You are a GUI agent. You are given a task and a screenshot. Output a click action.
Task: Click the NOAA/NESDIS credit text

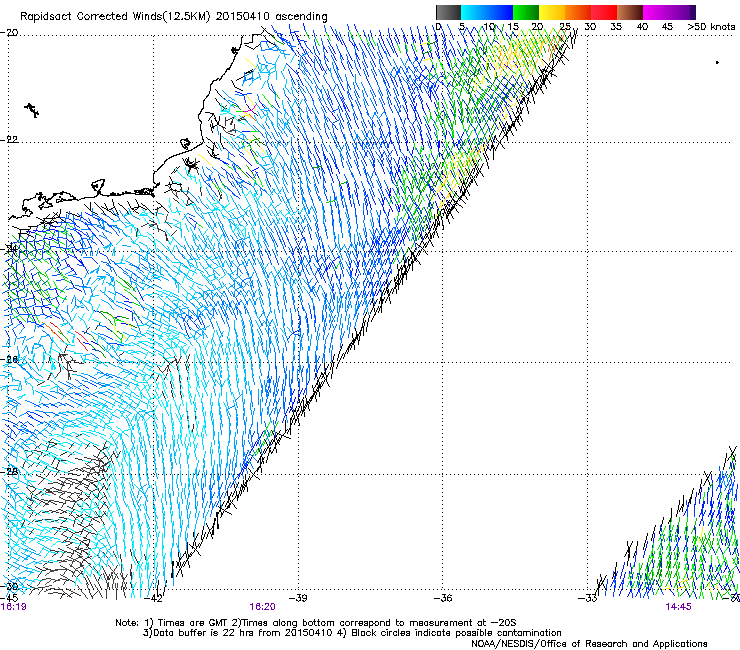coord(589,643)
